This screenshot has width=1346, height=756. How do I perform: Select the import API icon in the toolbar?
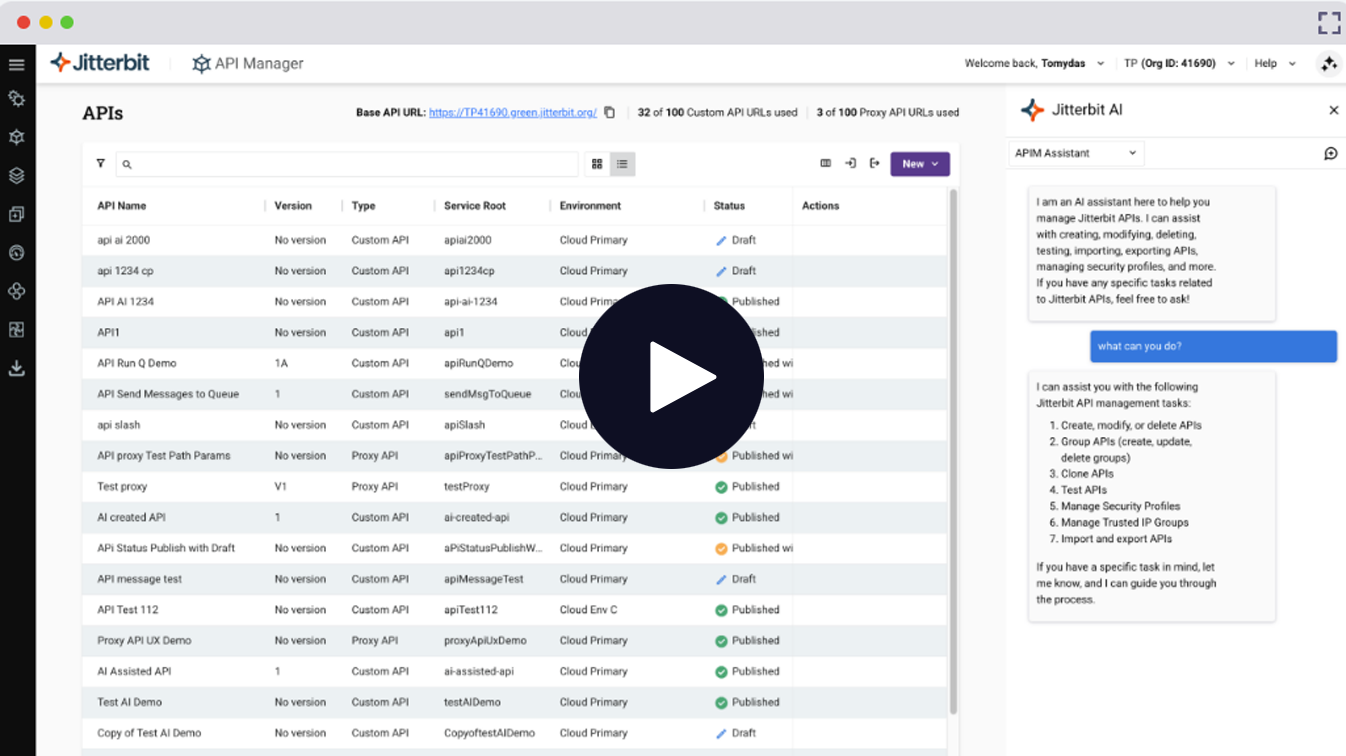tap(851, 164)
